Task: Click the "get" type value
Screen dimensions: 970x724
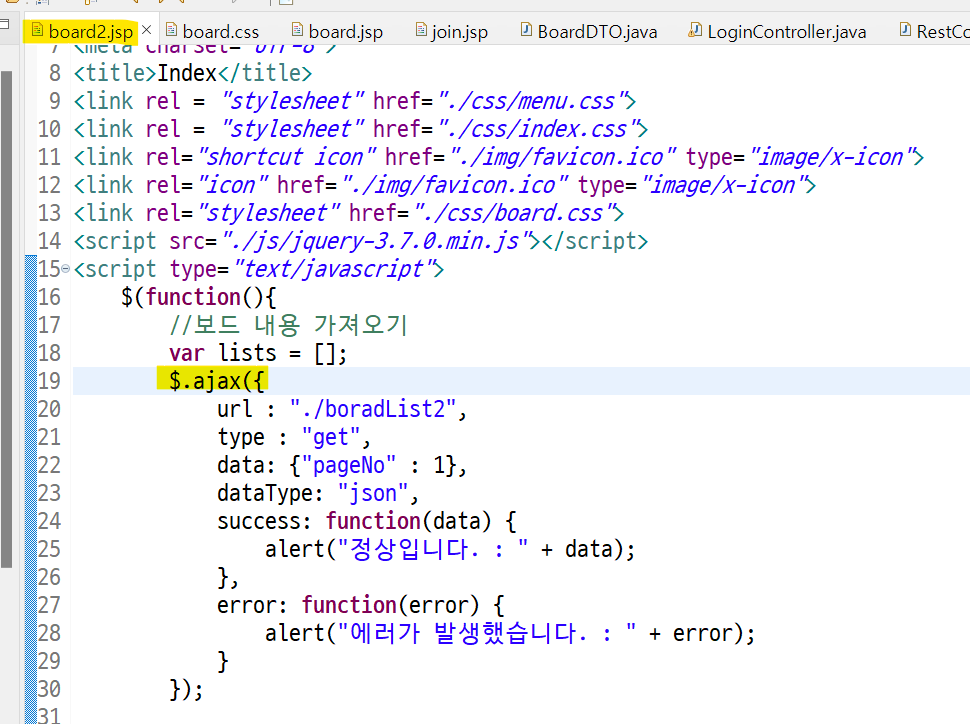Action: point(331,437)
